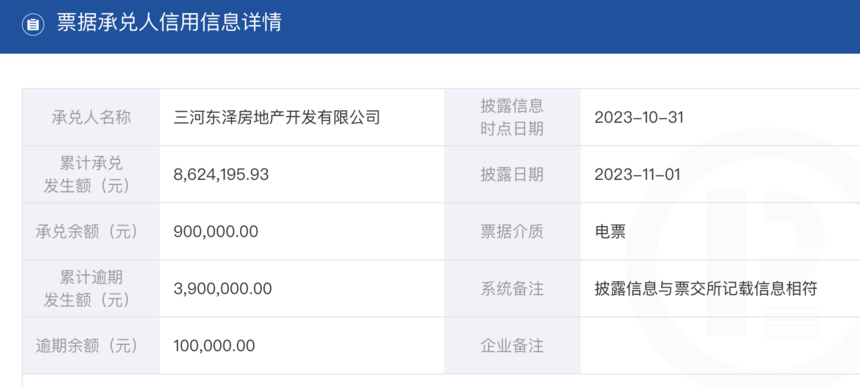Viewport: 860px width, 386px height.
Task: Click the 披露日期 label
Action: click(512, 175)
